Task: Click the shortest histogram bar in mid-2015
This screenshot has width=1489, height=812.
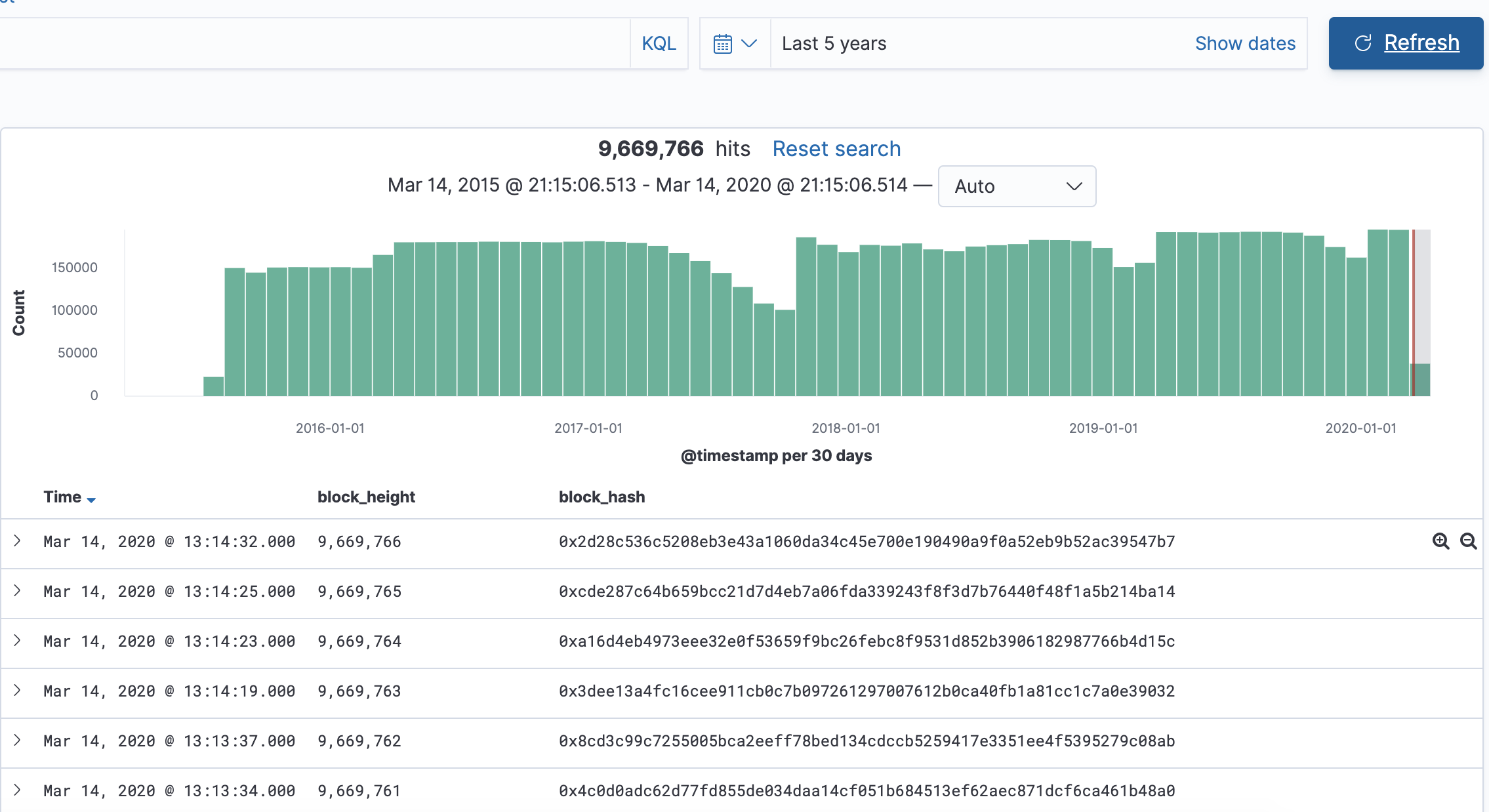Action: 213,386
